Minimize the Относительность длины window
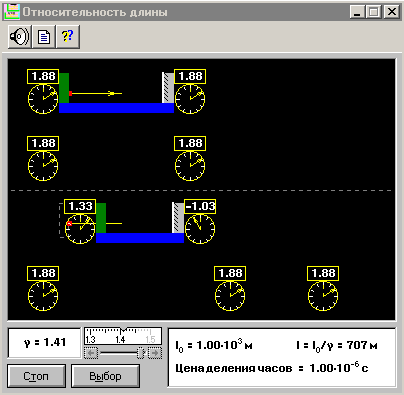Viewport: 404px width, 395px height. 358,12
